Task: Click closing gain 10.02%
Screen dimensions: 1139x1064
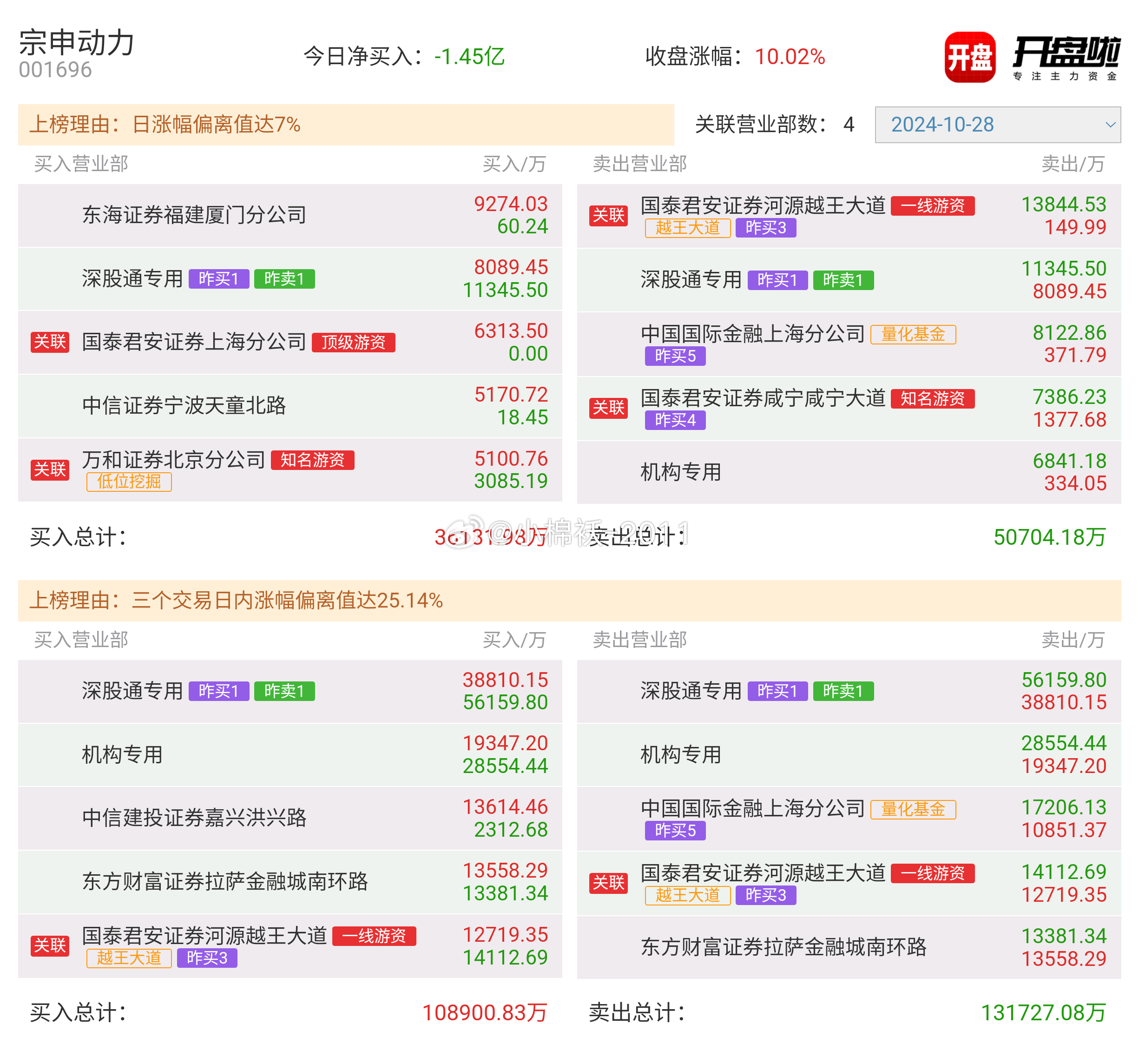Action: coord(790,57)
